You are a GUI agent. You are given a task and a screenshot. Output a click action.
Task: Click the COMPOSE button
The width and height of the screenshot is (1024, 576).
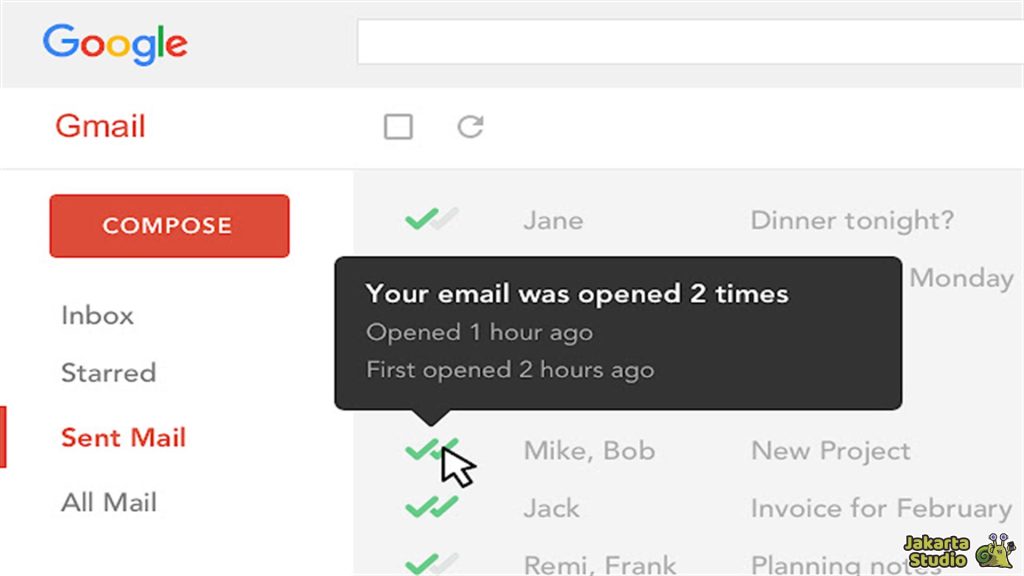tap(168, 225)
